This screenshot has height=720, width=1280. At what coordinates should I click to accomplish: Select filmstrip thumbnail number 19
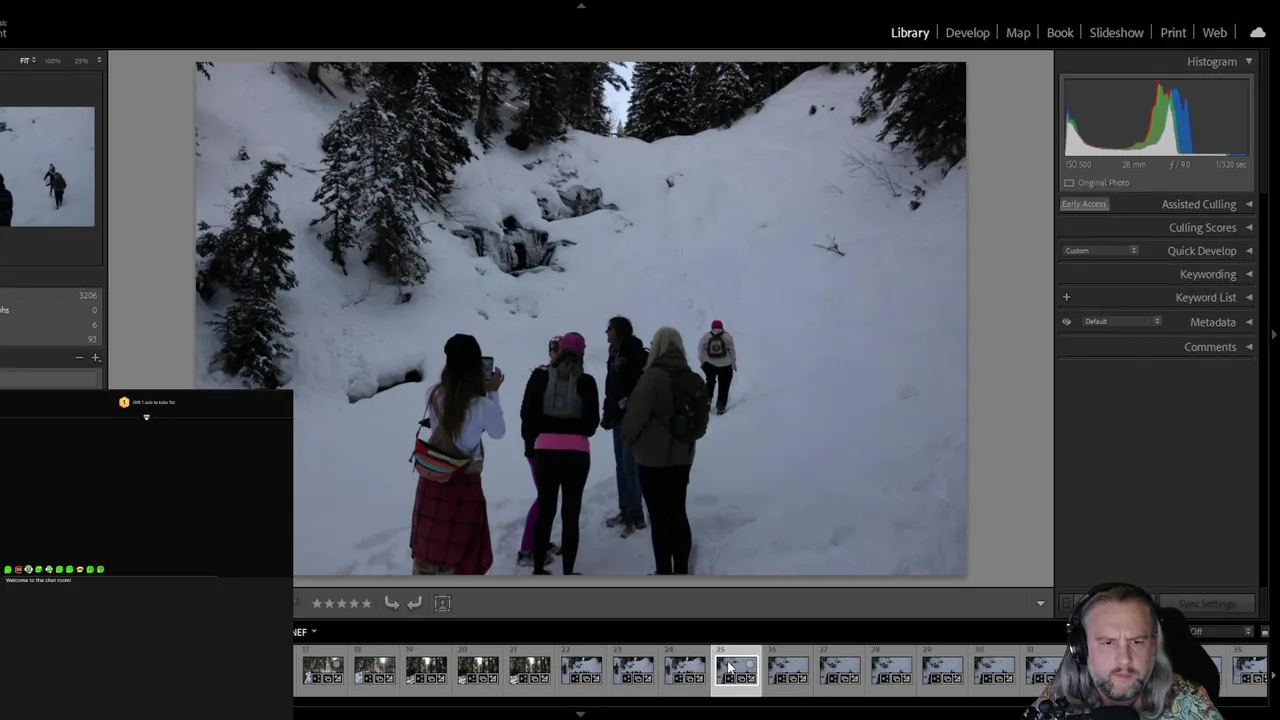click(x=426, y=670)
